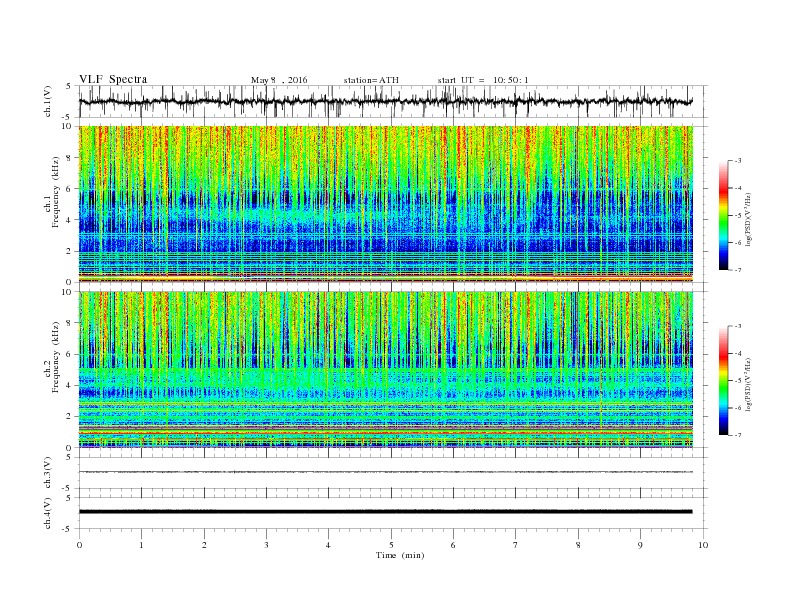Click time axis tick label "9"

pyautogui.click(x=640, y=545)
